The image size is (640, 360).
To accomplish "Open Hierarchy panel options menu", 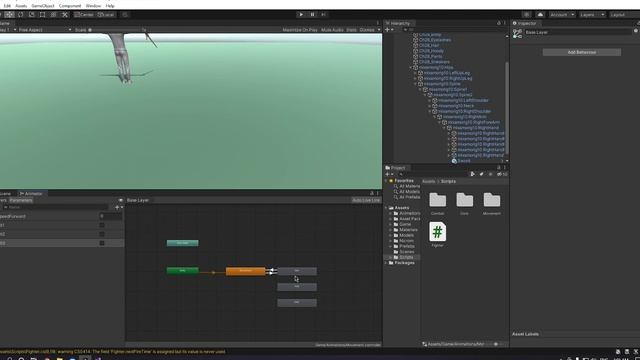I will click(504, 23).
